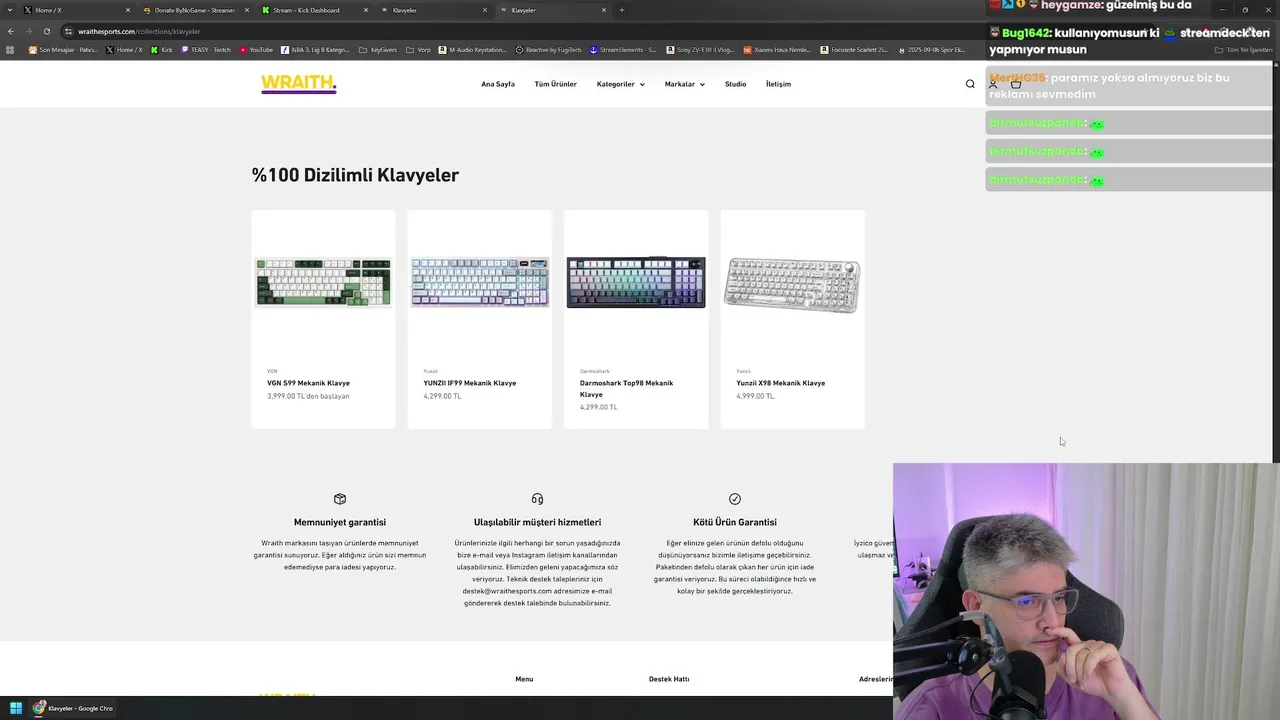1280x720 pixels.
Task: Open KeyGivers bookmark folder
Action: [378, 49]
